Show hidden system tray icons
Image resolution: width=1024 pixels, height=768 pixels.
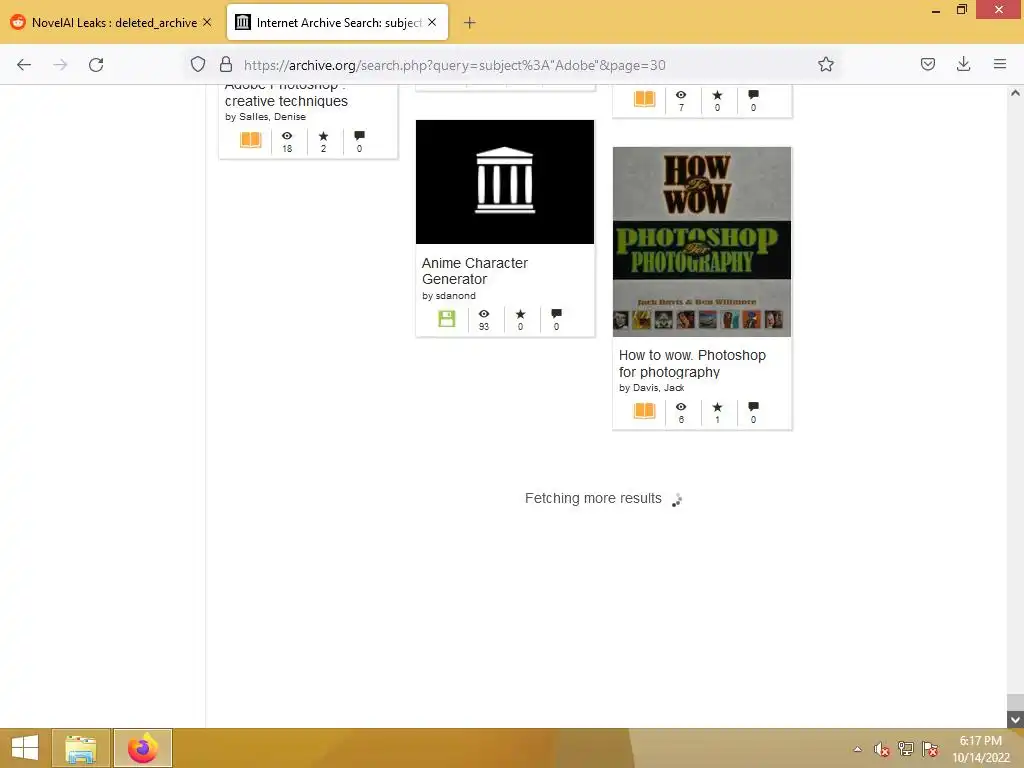click(857, 749)
